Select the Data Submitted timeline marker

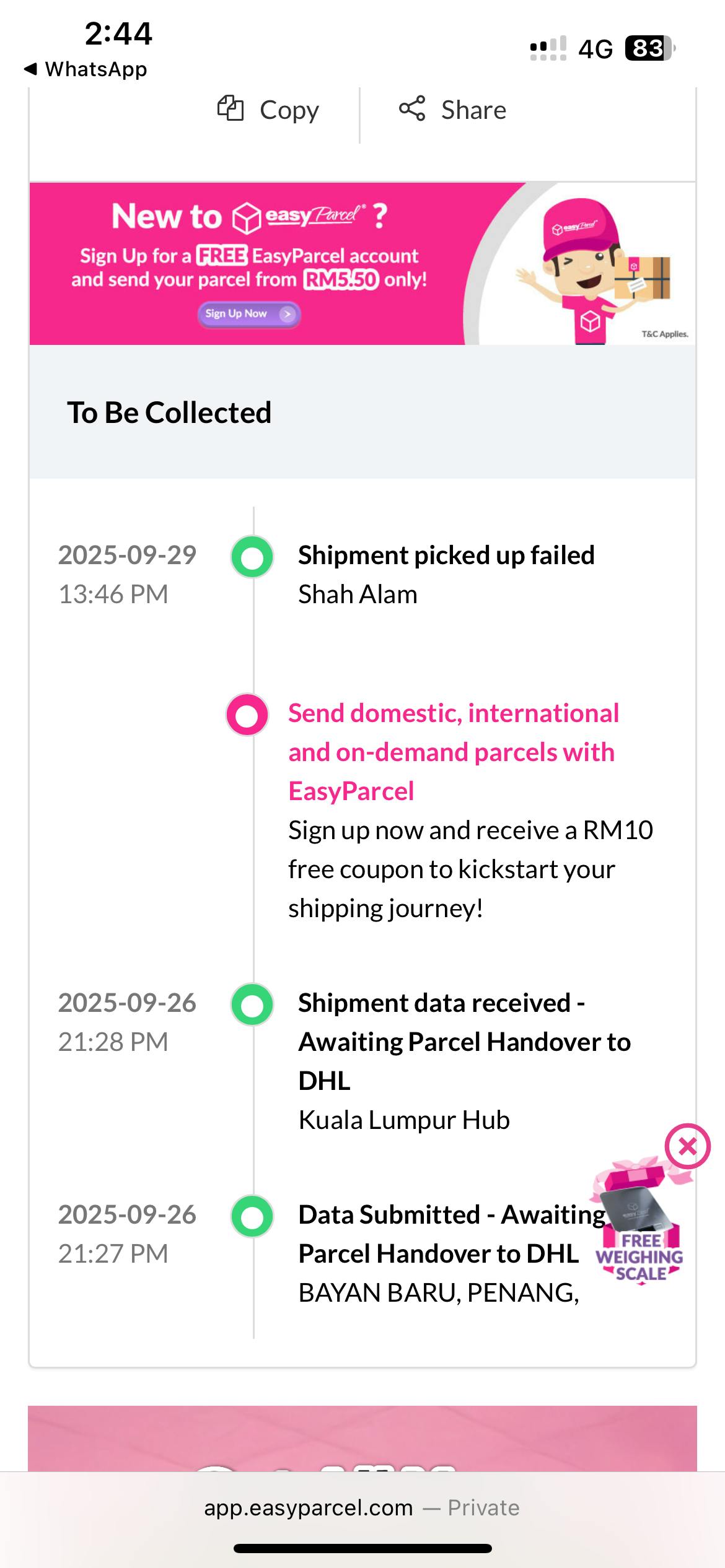click(252, 1216)
